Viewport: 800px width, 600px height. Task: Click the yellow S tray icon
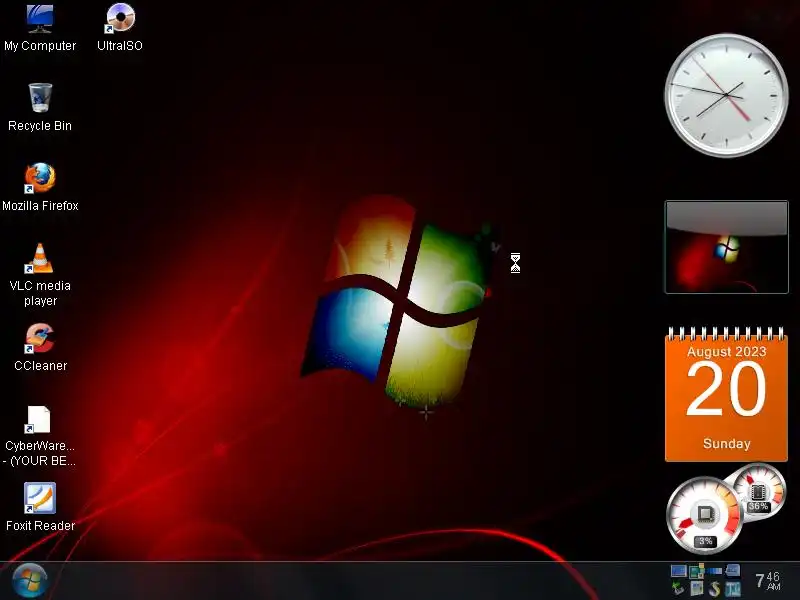coord(714,589)
